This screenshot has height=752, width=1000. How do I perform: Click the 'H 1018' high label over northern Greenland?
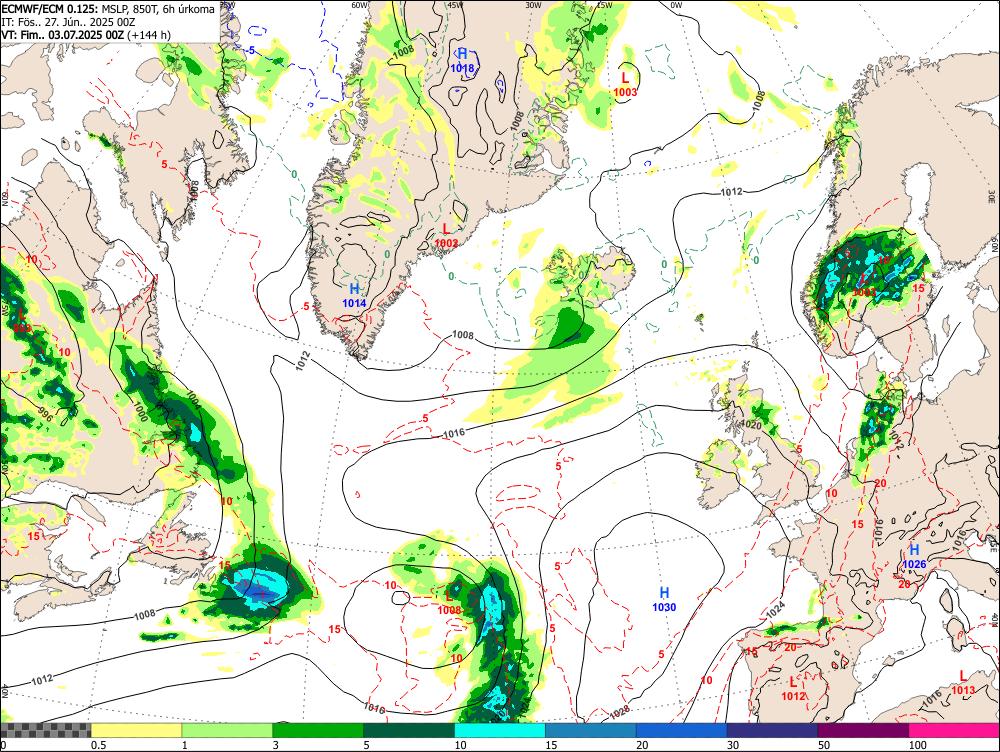click(462, 61)
